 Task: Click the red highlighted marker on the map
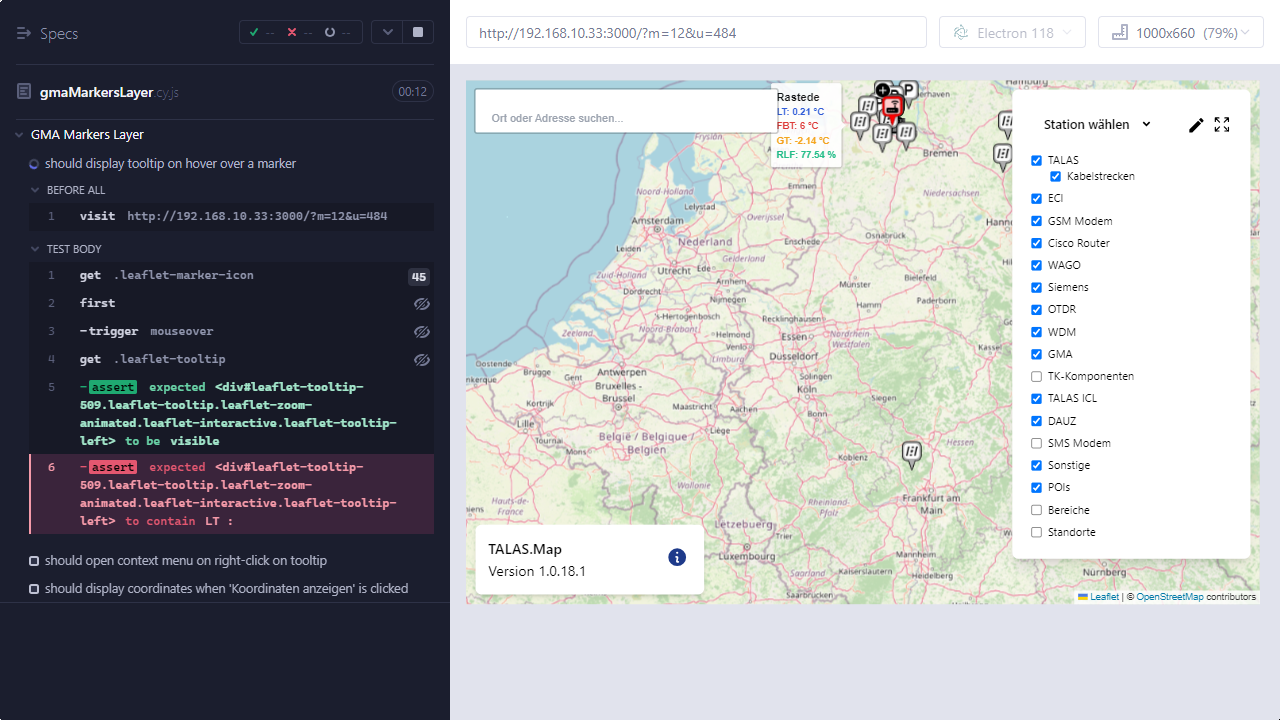[x=893, y=106]
